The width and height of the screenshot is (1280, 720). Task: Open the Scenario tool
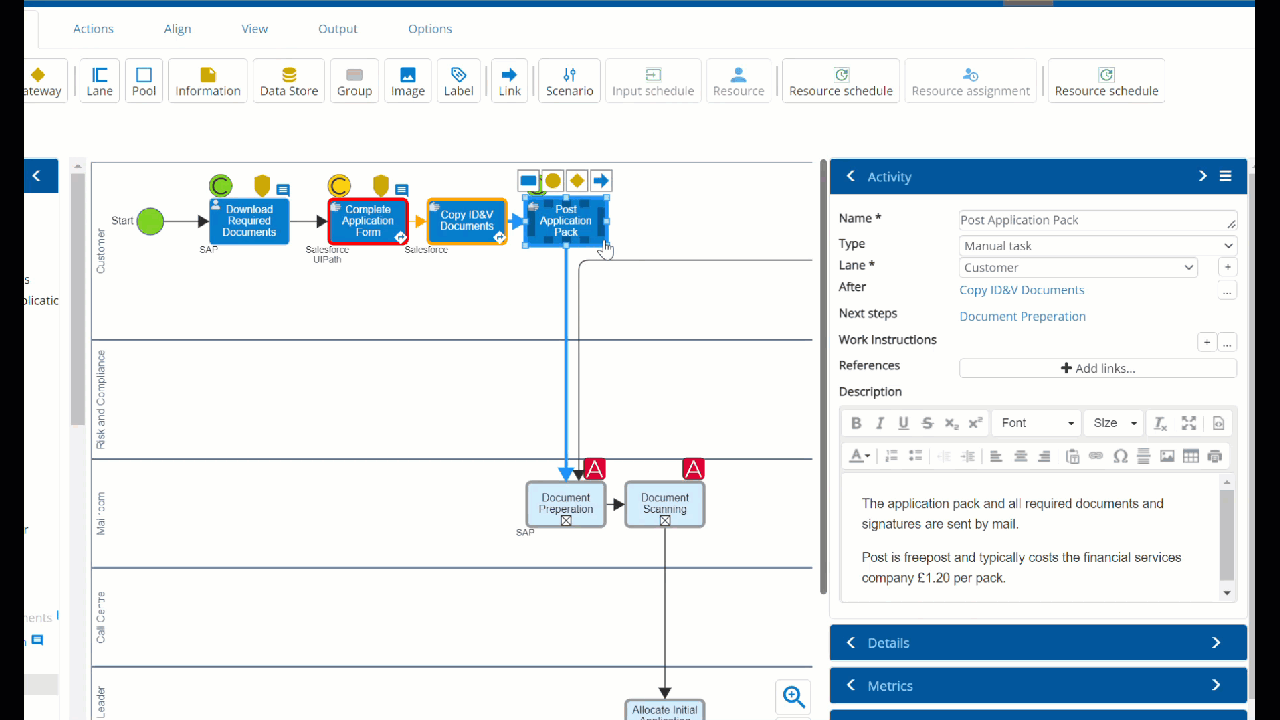click(x=569, y=80)
